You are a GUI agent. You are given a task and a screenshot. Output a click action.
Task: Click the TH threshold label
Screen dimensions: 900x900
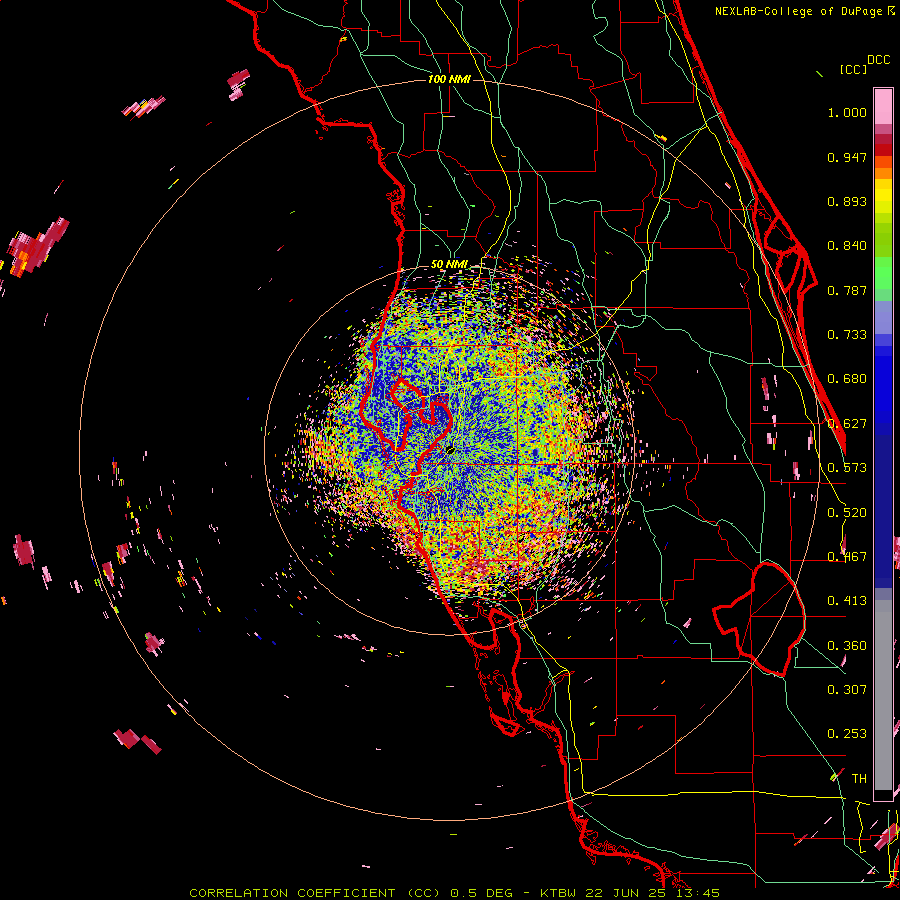(859, 779)
